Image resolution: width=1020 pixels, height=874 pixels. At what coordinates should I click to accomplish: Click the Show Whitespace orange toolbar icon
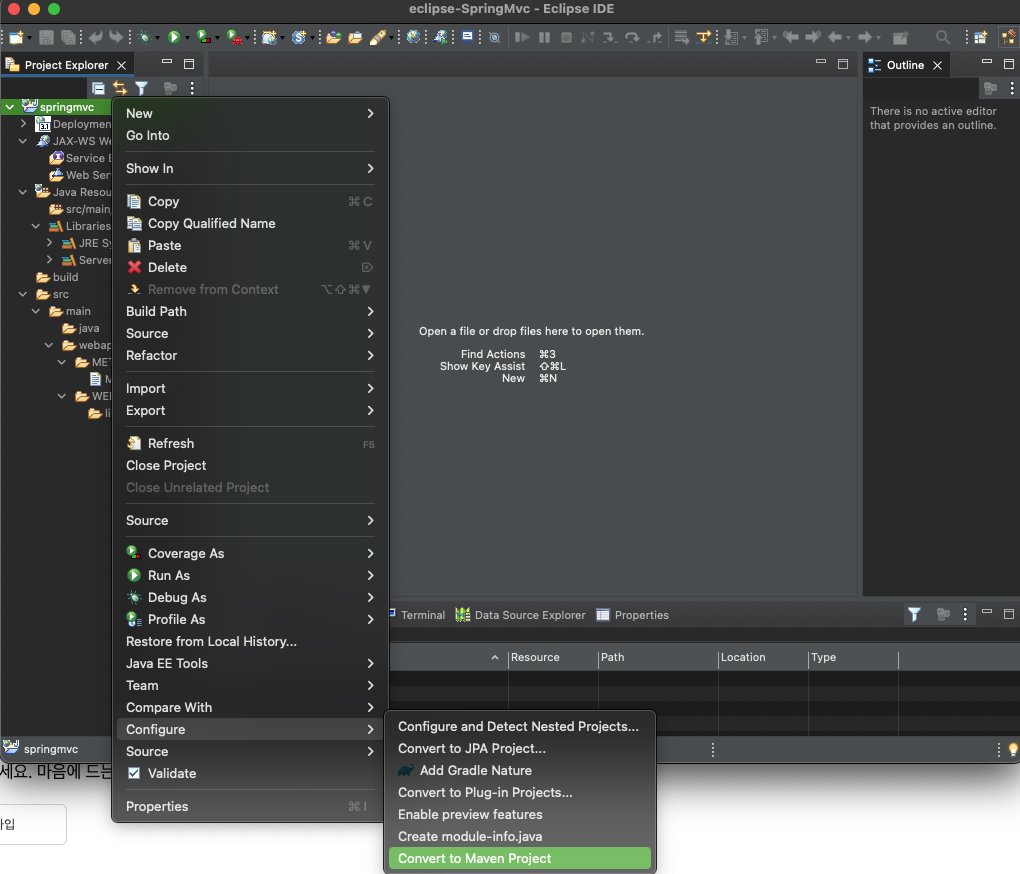click(703, 37)
